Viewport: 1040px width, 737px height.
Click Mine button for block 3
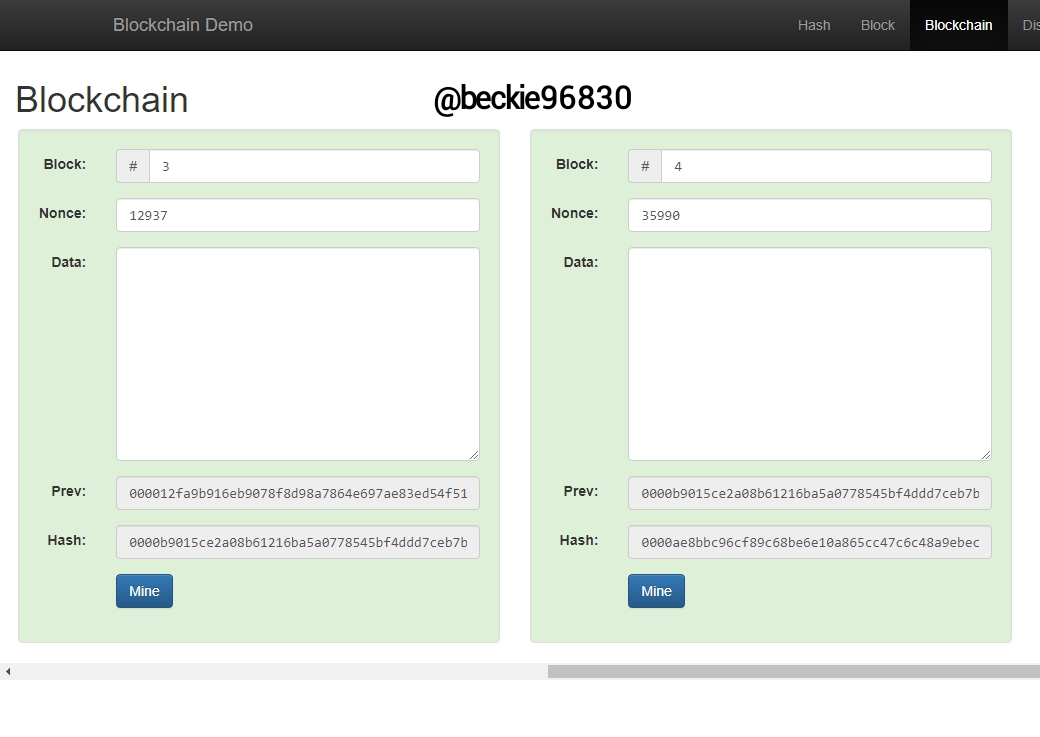pos(144,591)
